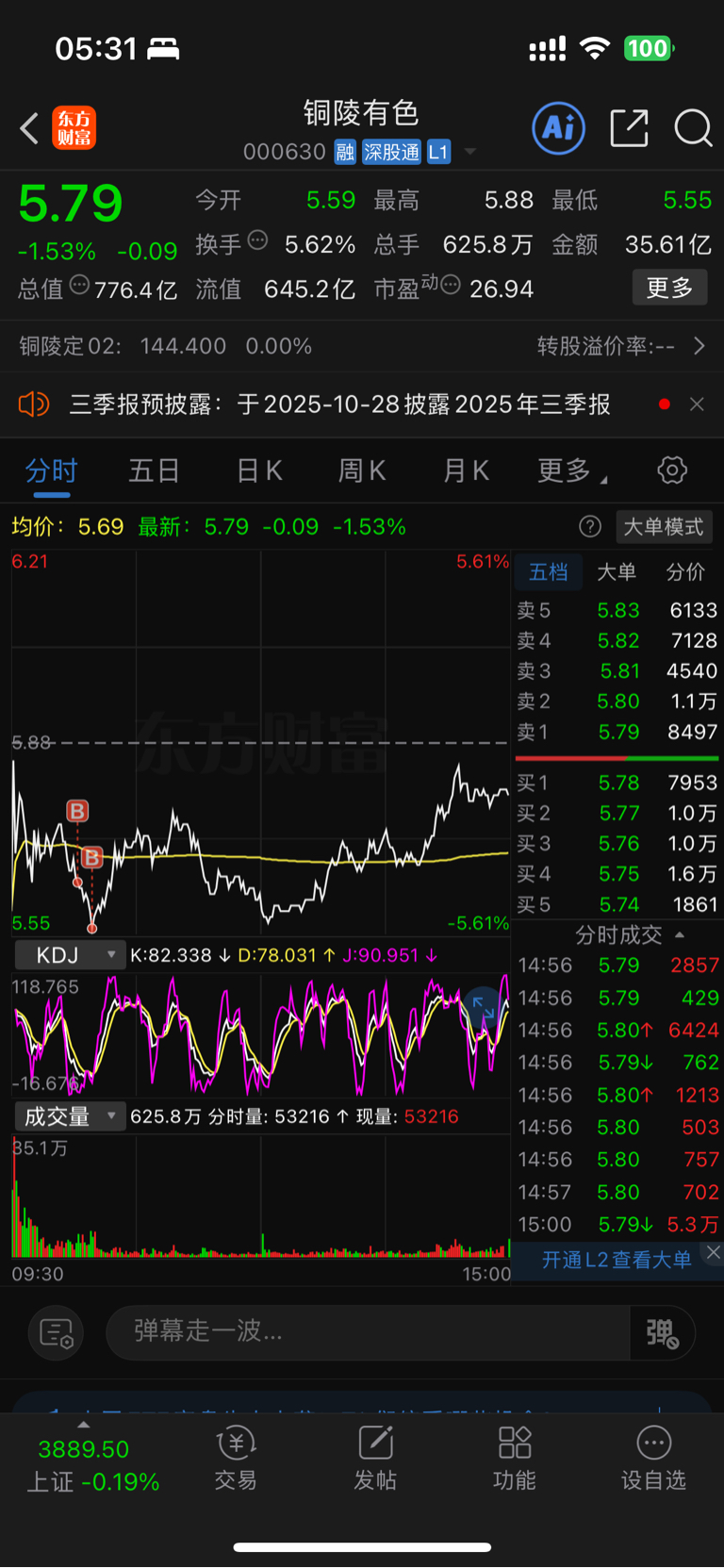Tap the 转股溢价率 label
This screenshot has width=724, height=1568.
pyautogui.click(x=606, y=346)
